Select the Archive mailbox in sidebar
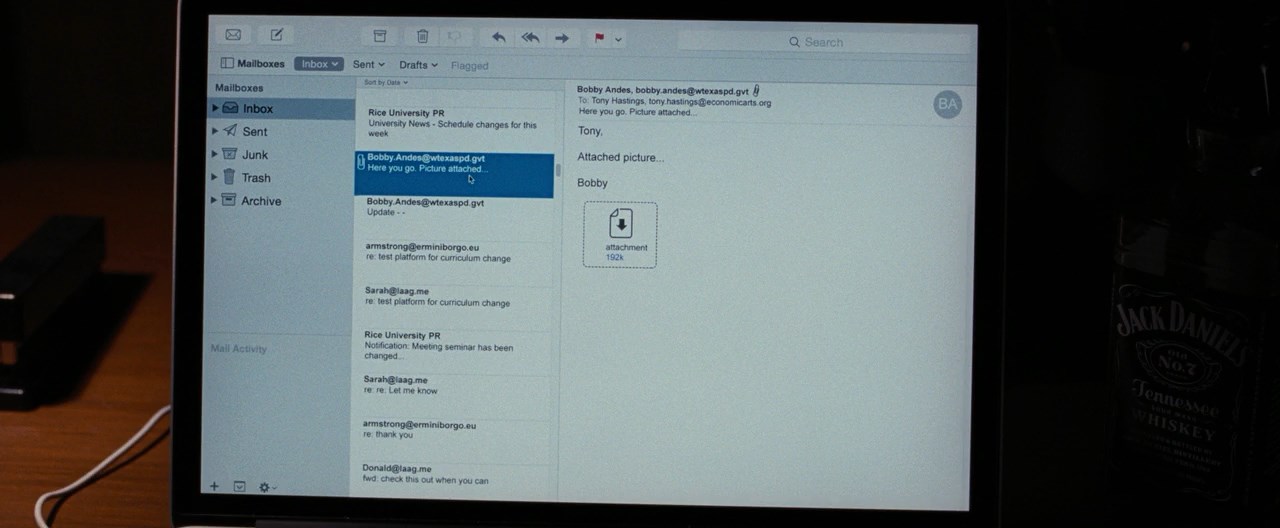Viewport: 1280px width, 528px height. [260, 201]
